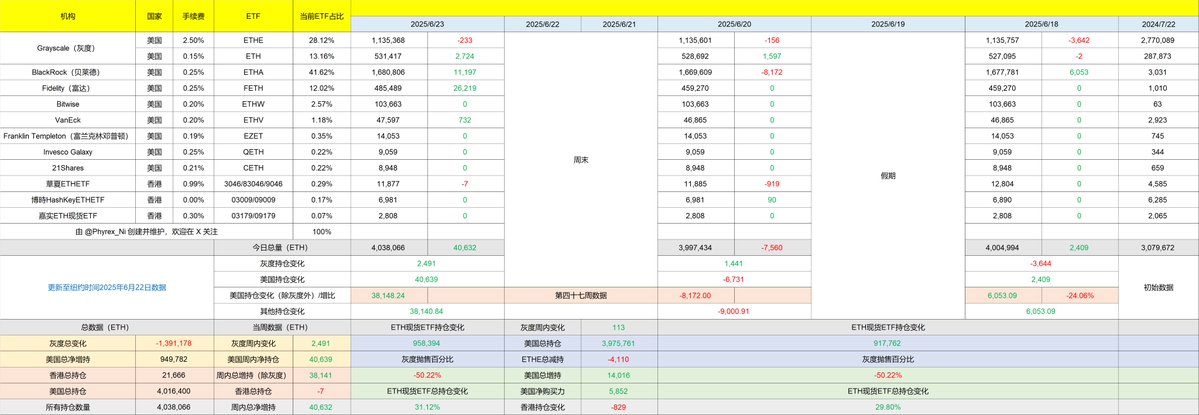Screen dimensions: 1199x415
Task: Click the 40,632 daily total change
Action: pos(465,248)
